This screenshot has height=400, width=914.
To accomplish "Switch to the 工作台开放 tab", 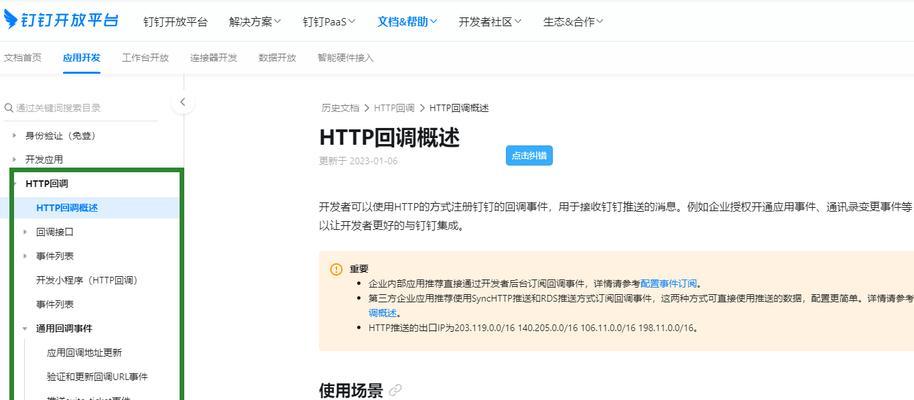I will point(145,57).
